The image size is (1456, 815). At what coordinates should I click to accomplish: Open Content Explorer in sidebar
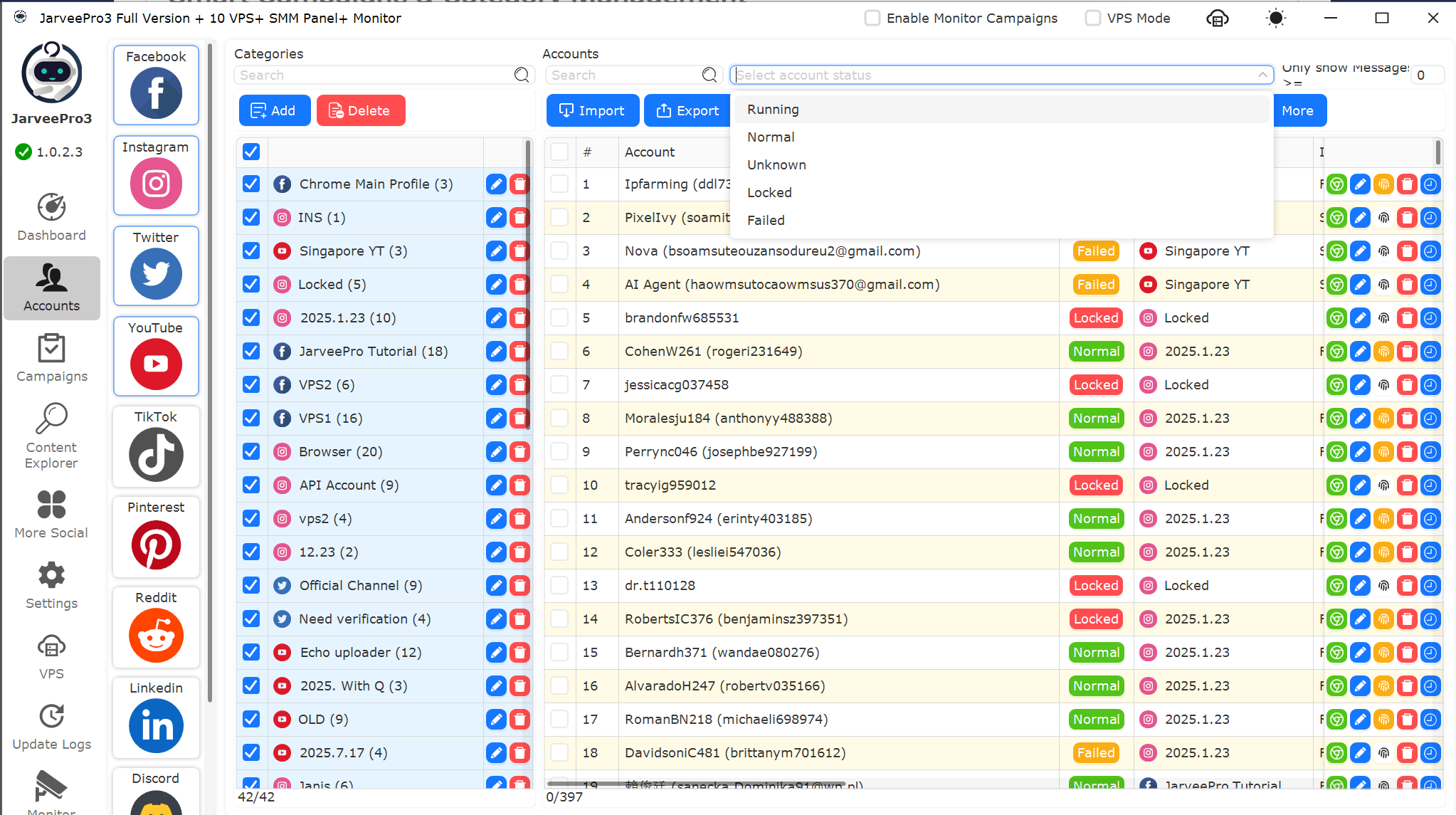[x=51, y=435]
